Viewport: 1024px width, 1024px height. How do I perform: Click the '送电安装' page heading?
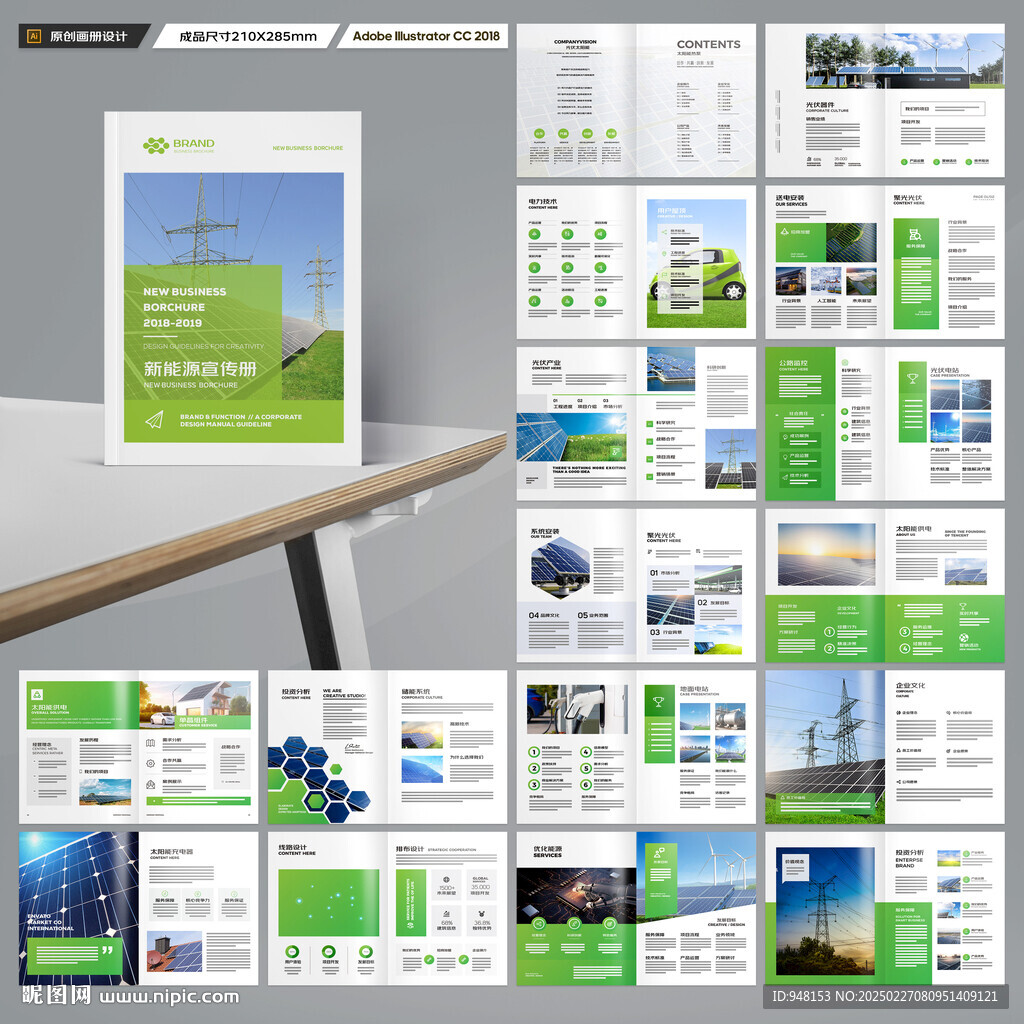(790, 197)
